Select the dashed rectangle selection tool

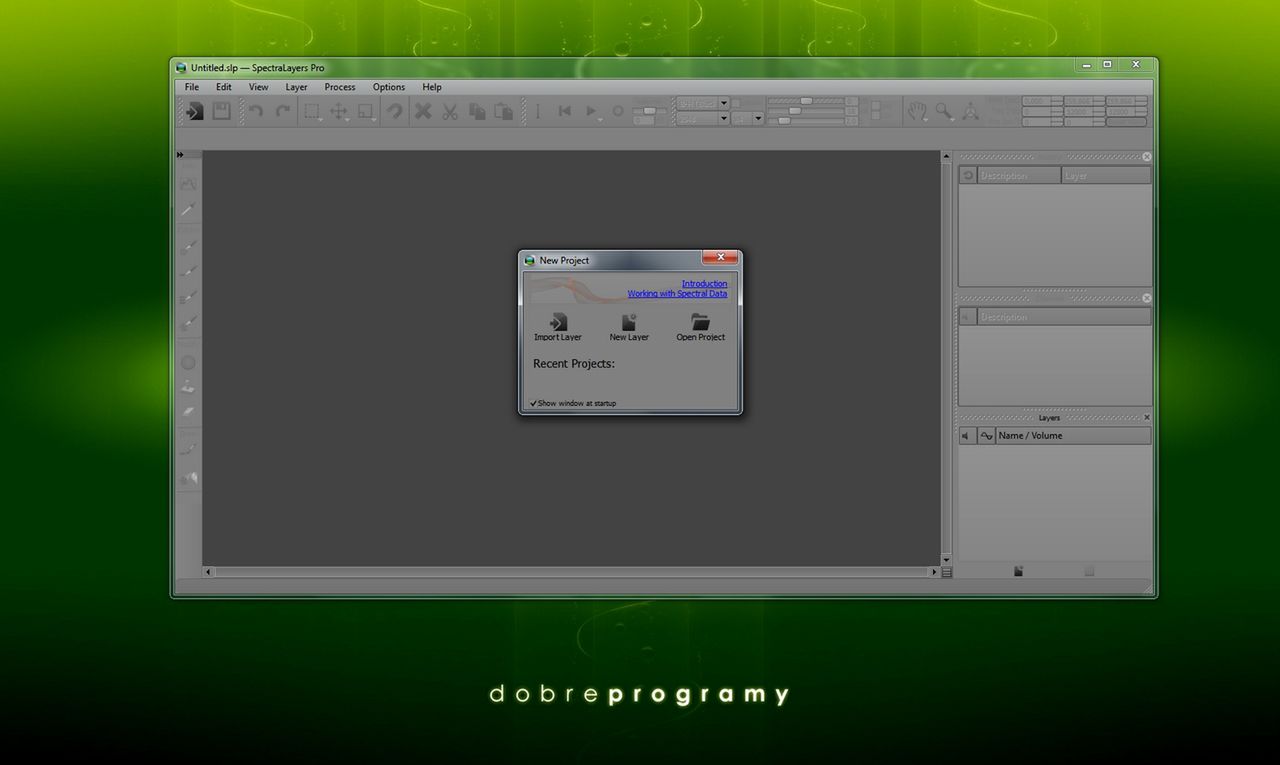point(311,111)
